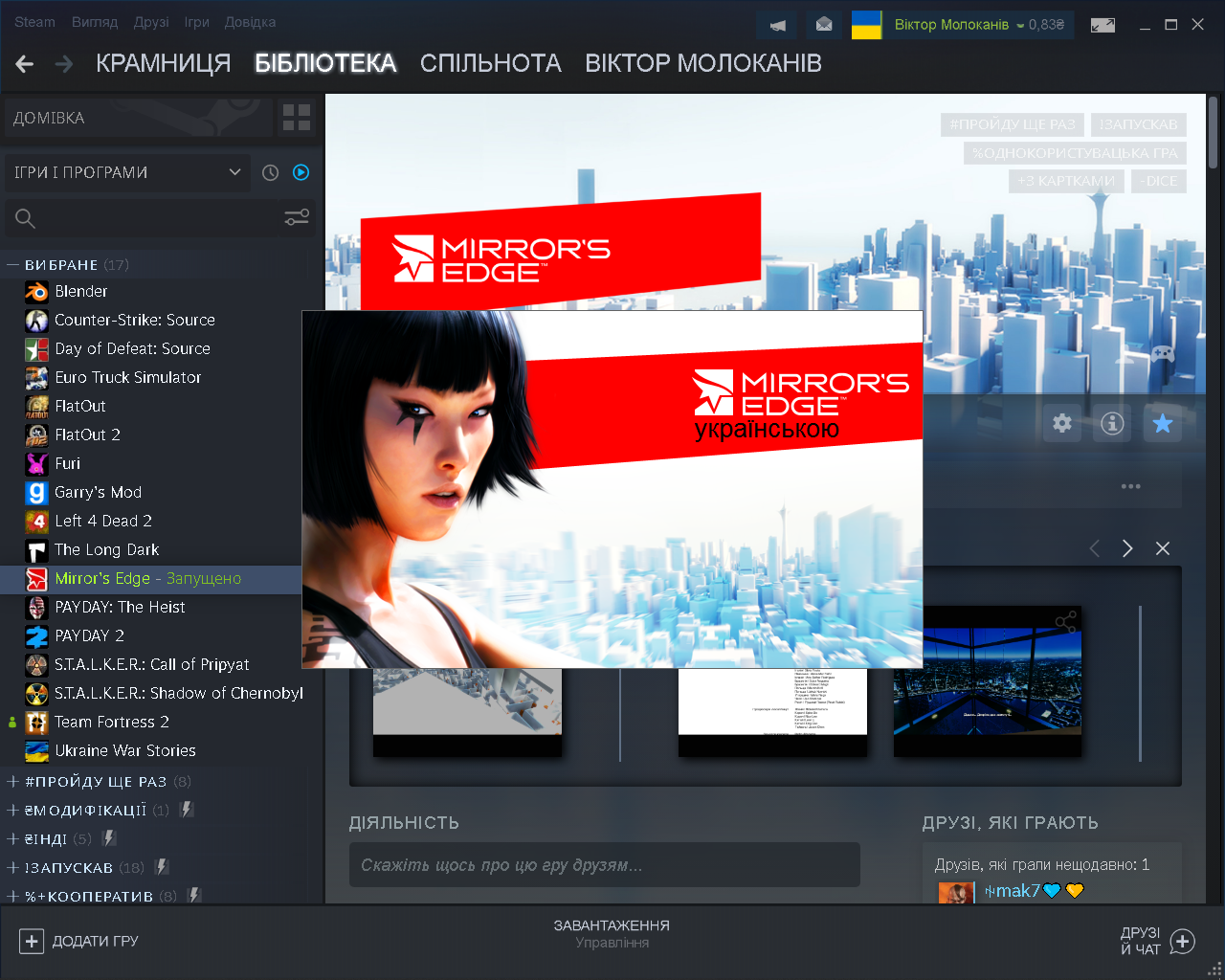
Task: Expand the КООПЕРАТИВ collection
Action: pos(12,897)
